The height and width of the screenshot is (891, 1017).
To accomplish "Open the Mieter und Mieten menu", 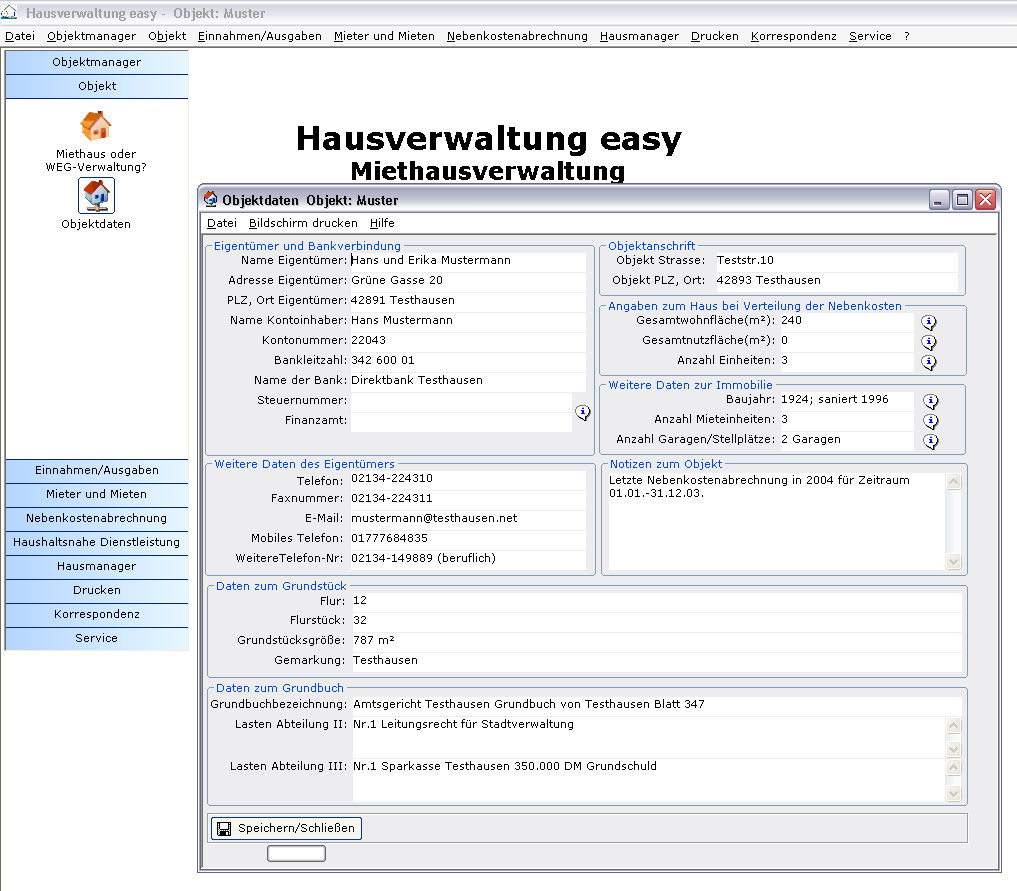I will 384,36.
